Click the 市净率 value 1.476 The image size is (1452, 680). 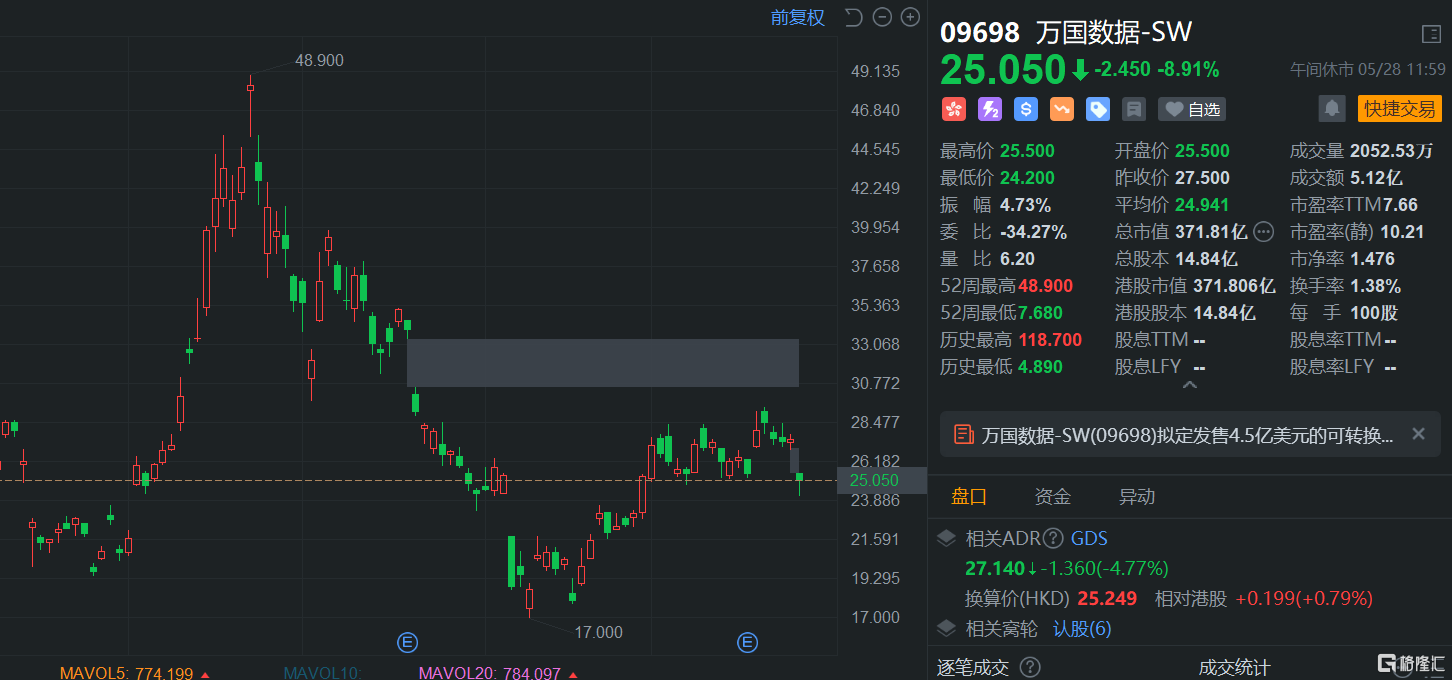[x=1373, y=259]
